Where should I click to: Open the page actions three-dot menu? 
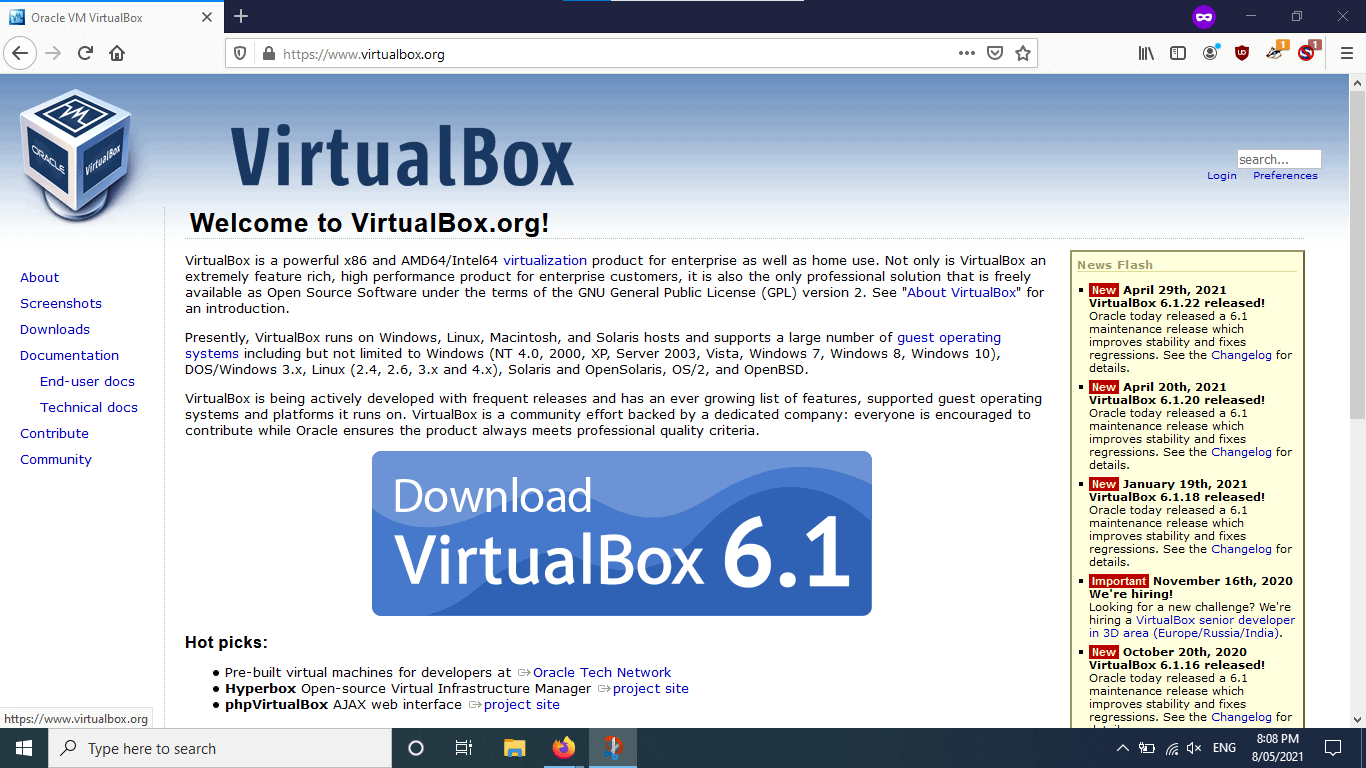click(967, 53)
